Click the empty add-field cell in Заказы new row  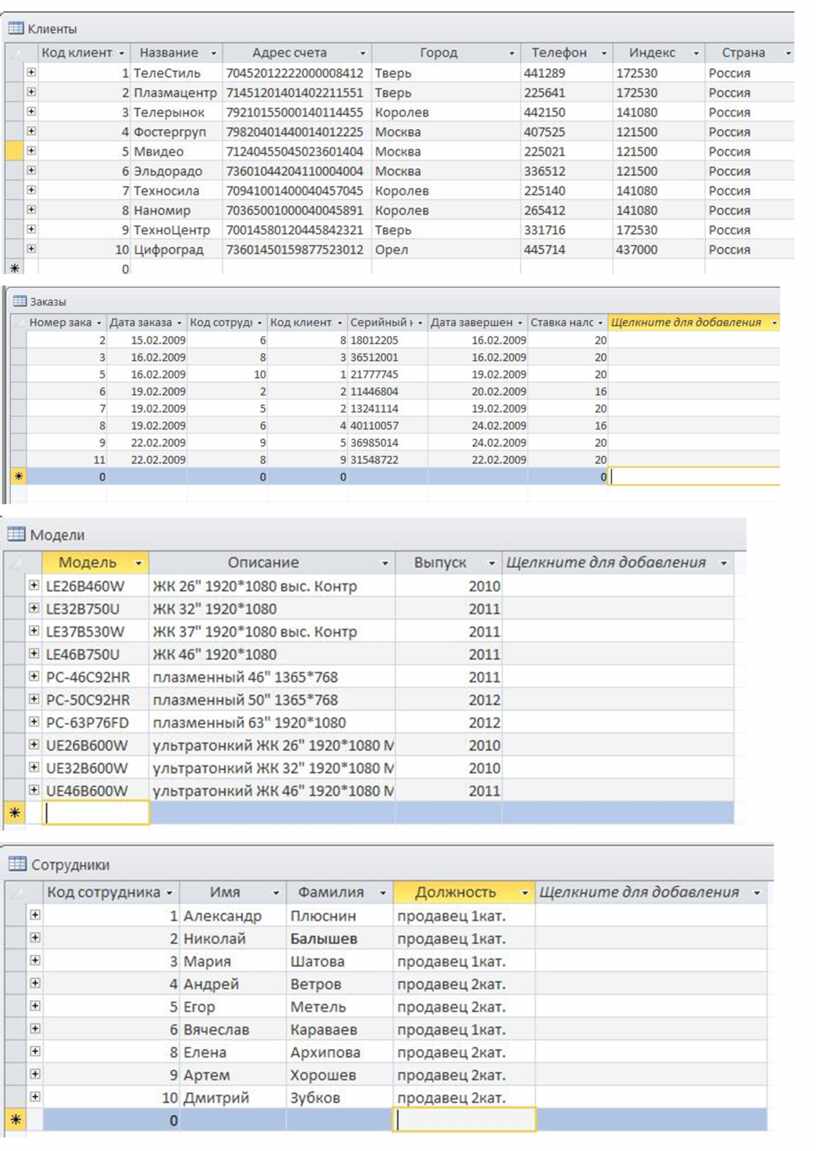tap(694, 476)
